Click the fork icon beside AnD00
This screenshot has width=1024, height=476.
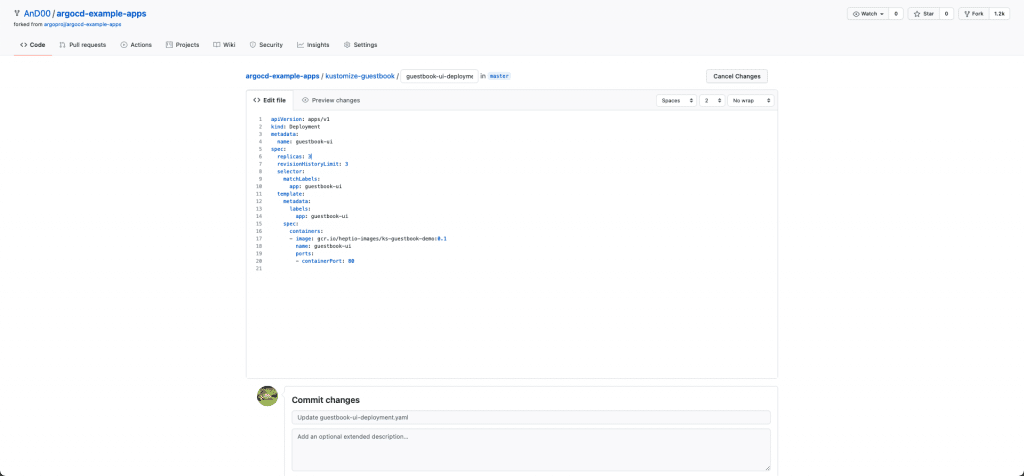[x=17, y=13]
